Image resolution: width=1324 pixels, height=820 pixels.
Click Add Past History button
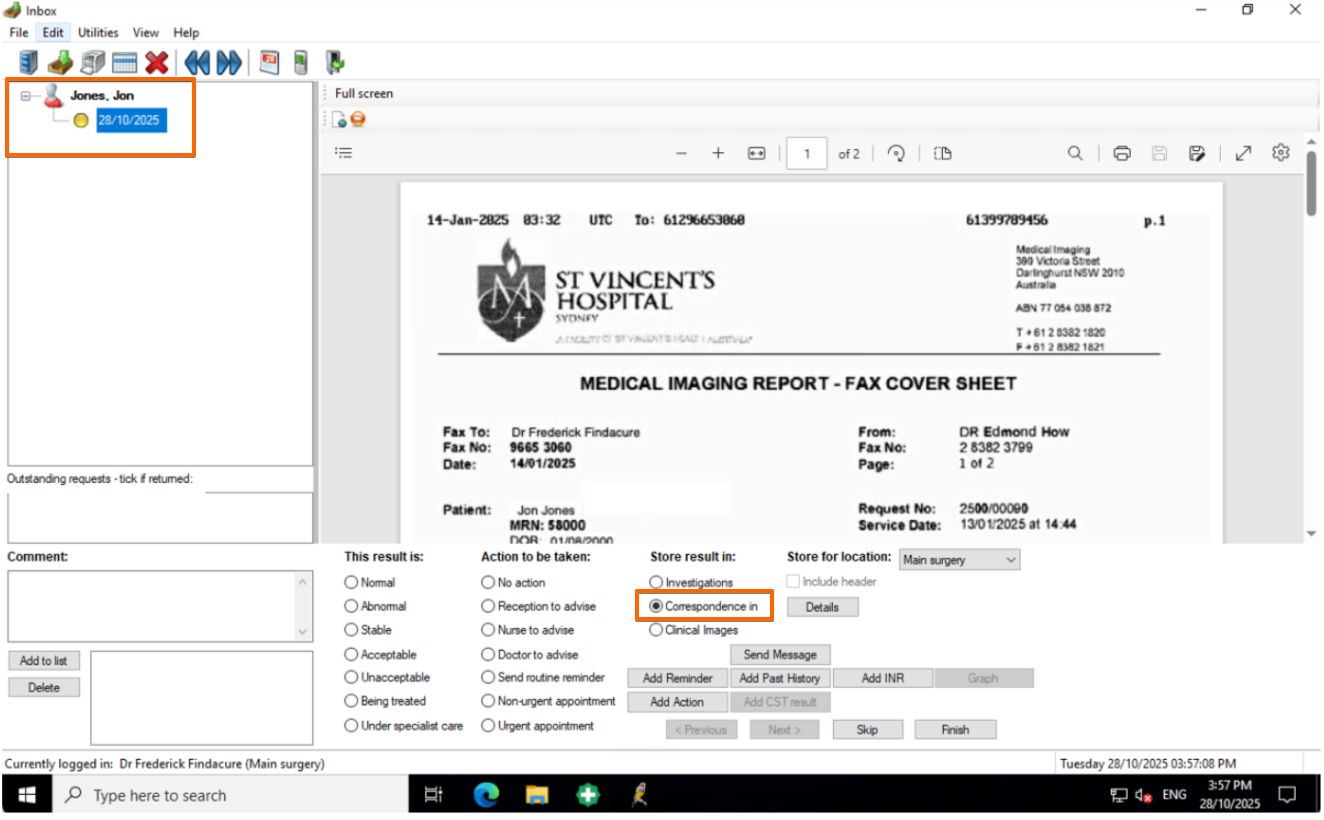click(780, 678)
